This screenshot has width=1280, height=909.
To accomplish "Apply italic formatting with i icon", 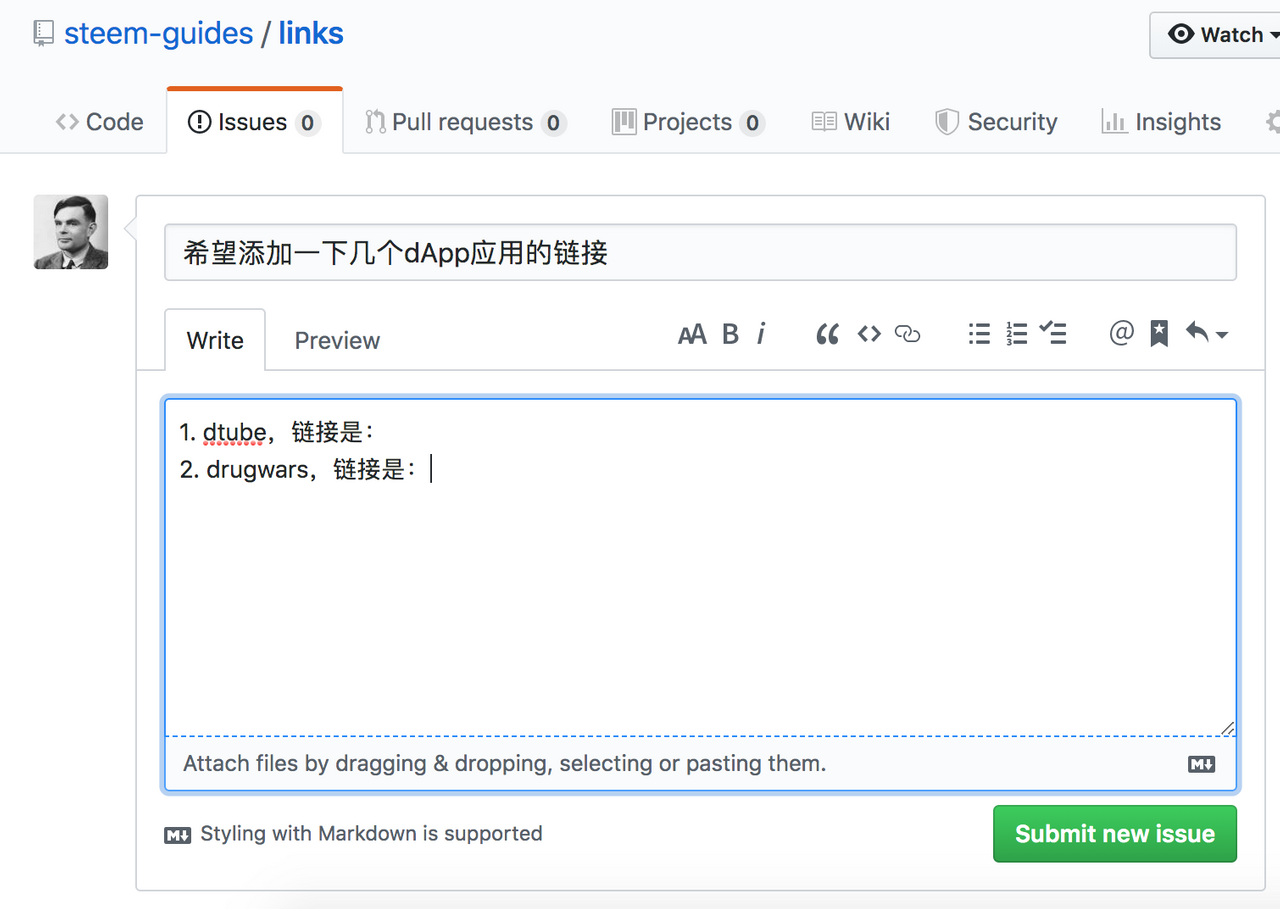I will 761,334.
